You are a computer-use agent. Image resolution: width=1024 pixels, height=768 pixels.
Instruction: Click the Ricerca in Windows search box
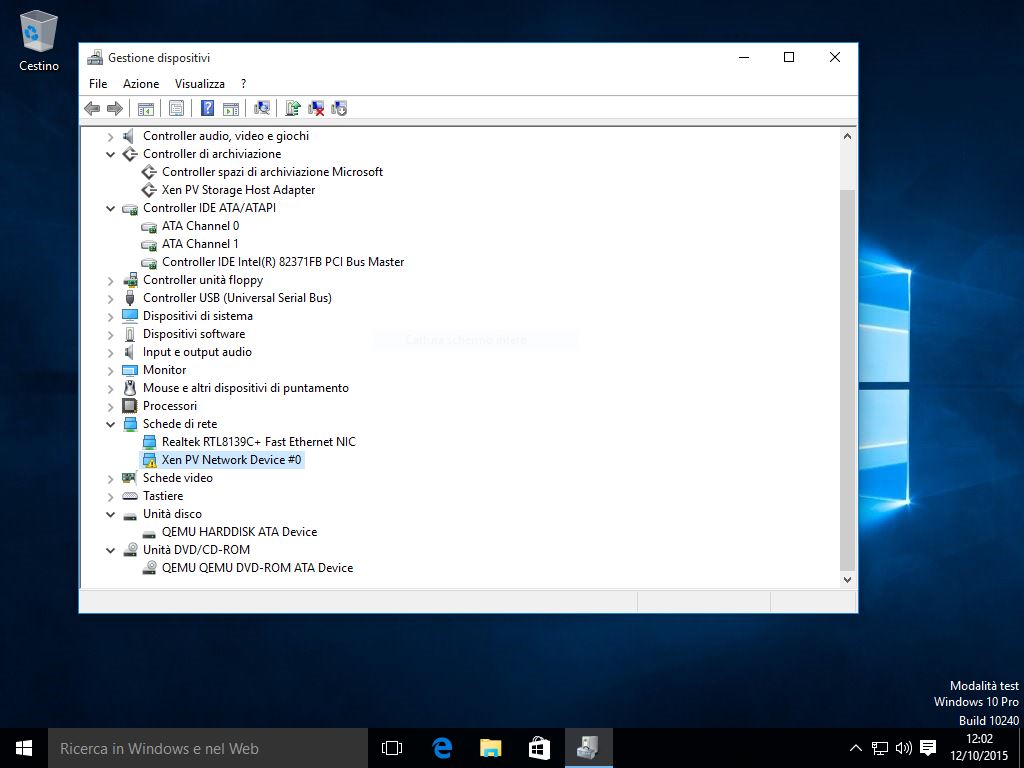[208, 748]
